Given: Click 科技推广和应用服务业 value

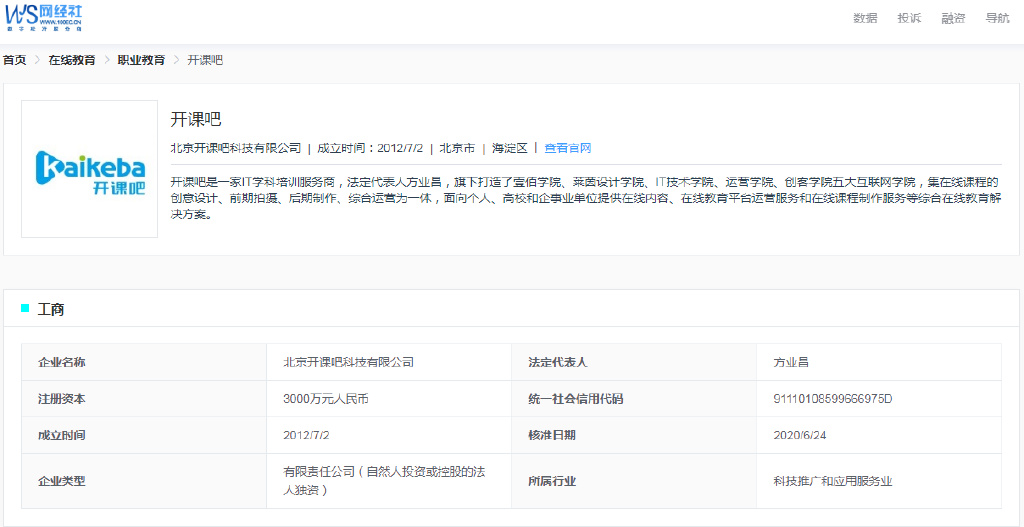Looking at the screenshot, I should pos(833,482).
